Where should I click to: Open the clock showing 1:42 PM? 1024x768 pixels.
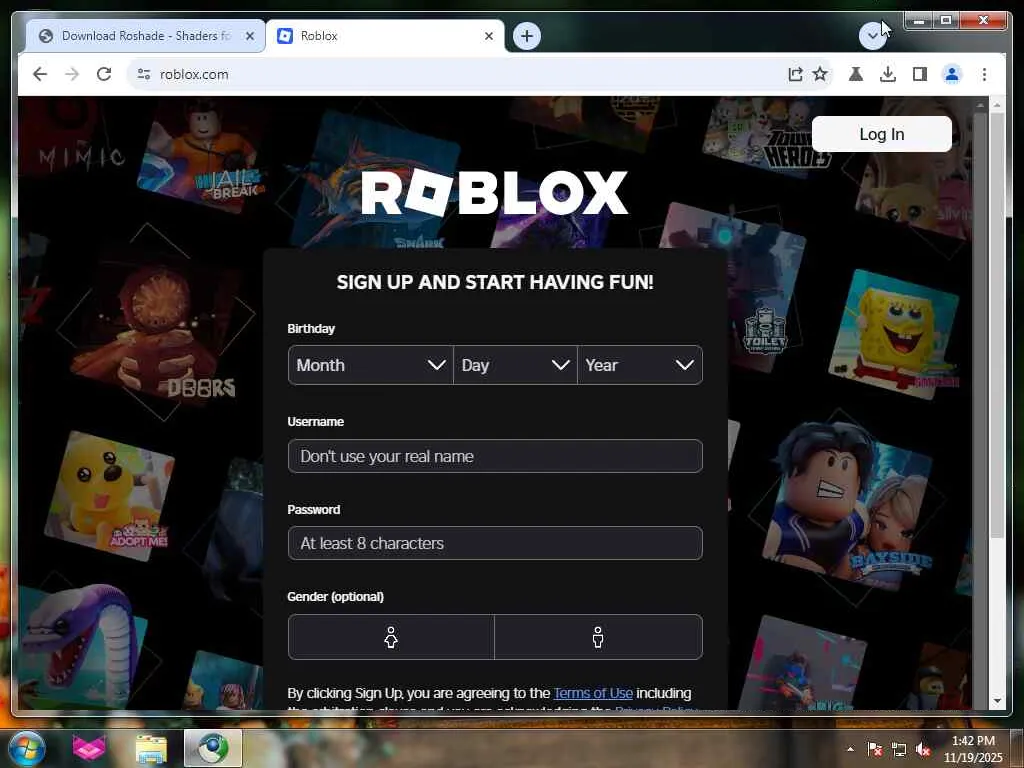[x=973, y=749]
